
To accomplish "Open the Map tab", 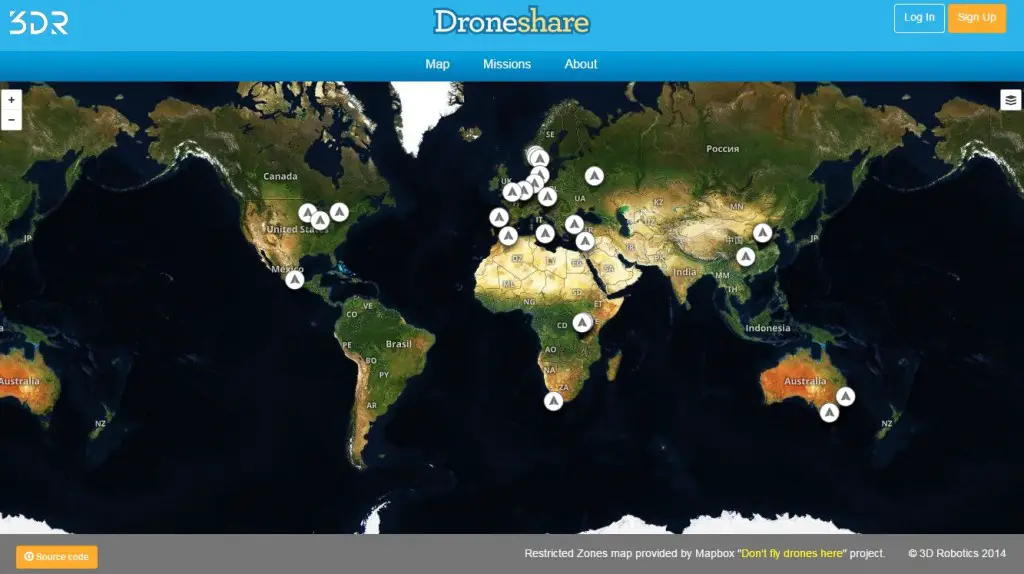I will click(438, 64).
